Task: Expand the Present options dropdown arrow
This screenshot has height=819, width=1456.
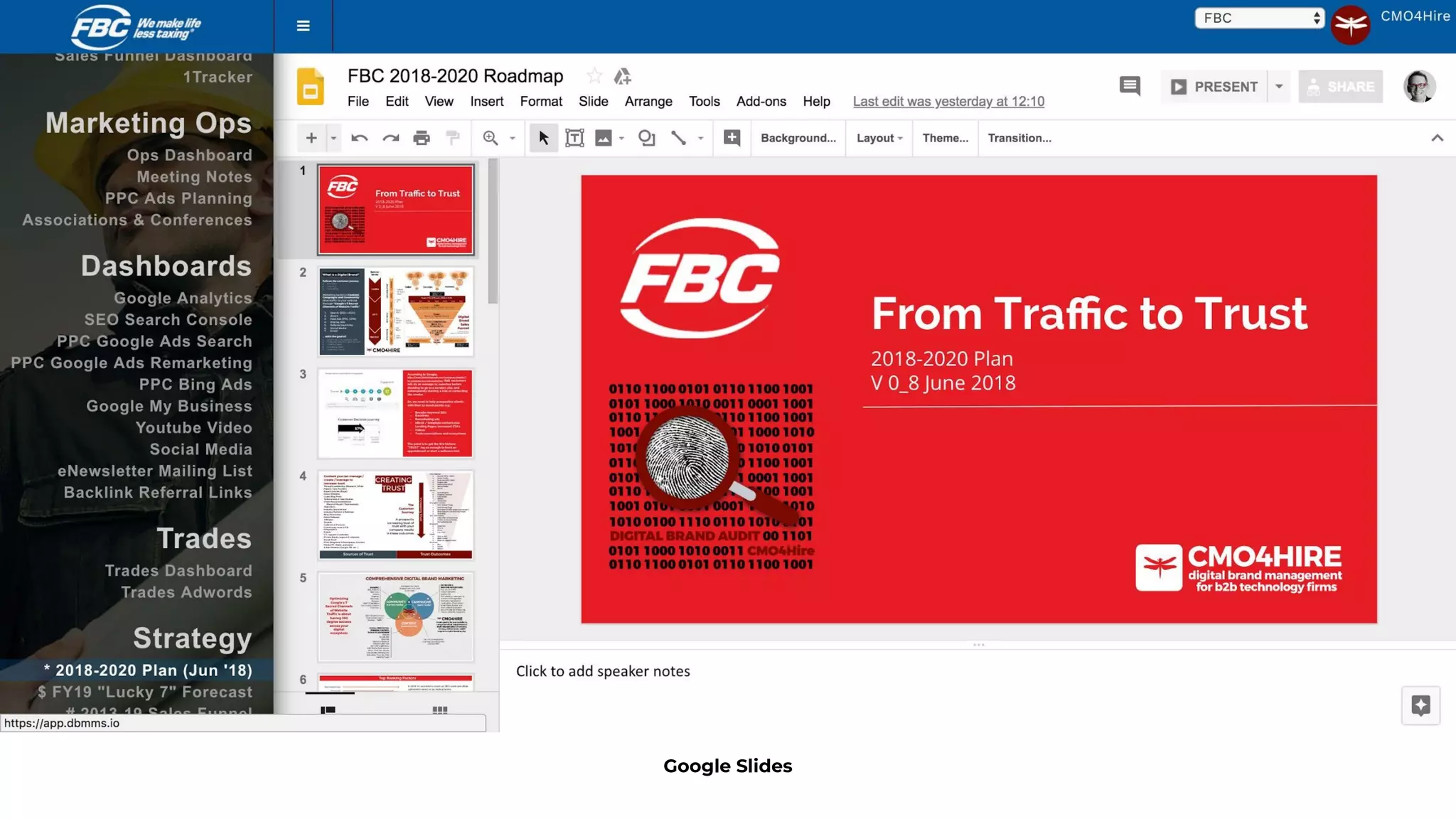Action: (1279, 87)
